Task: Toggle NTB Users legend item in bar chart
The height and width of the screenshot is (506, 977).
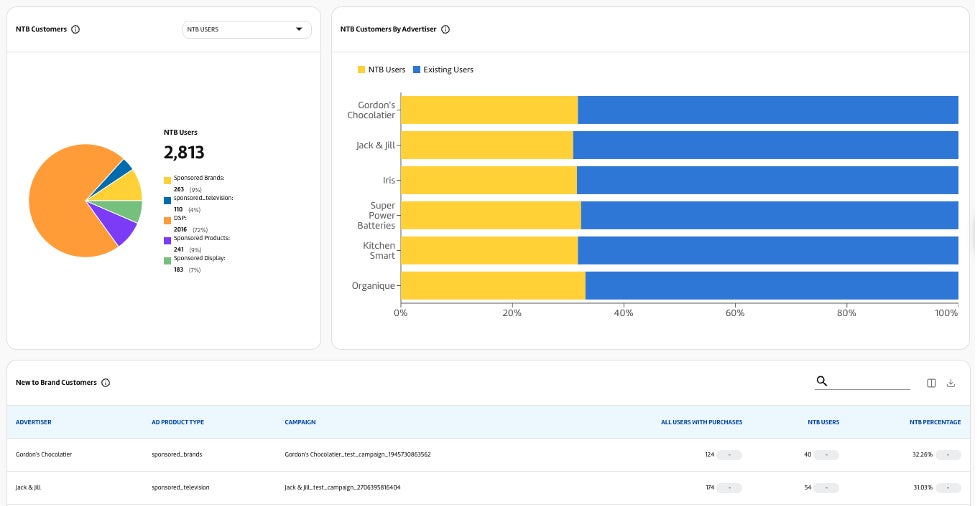Action: click(x=381, y=70)
